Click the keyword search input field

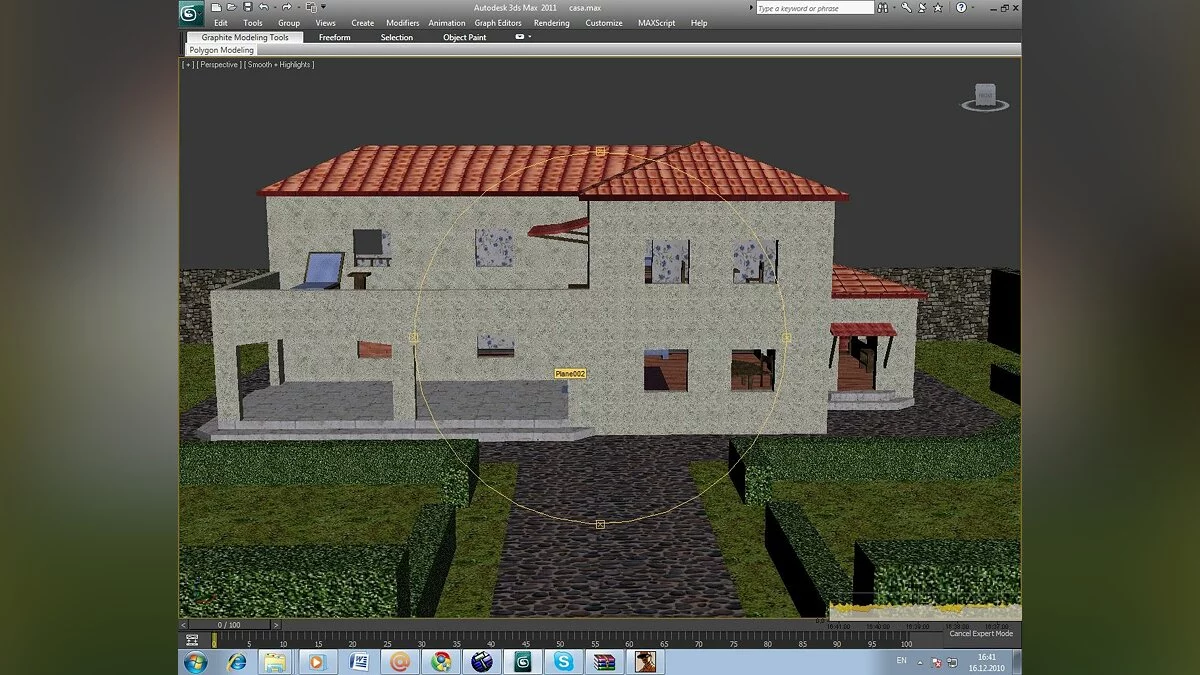point(814,8)
